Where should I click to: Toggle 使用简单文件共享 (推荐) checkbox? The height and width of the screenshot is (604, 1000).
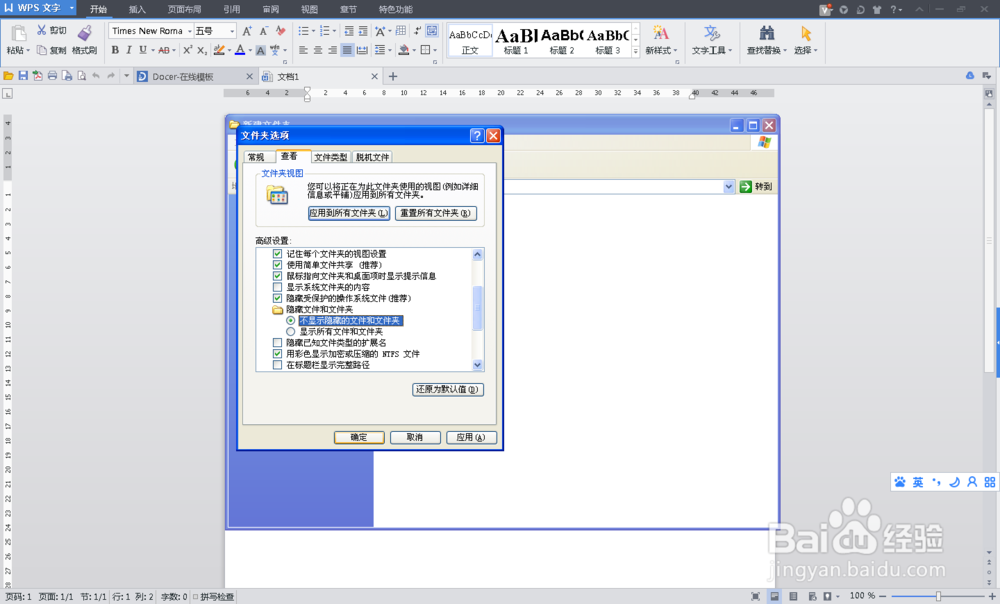click(x=277, y=265)
